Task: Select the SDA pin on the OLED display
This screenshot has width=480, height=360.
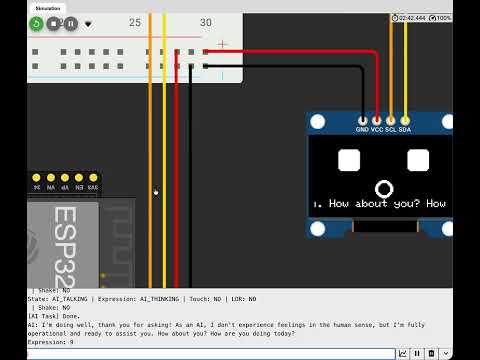Action: [405, 120]
